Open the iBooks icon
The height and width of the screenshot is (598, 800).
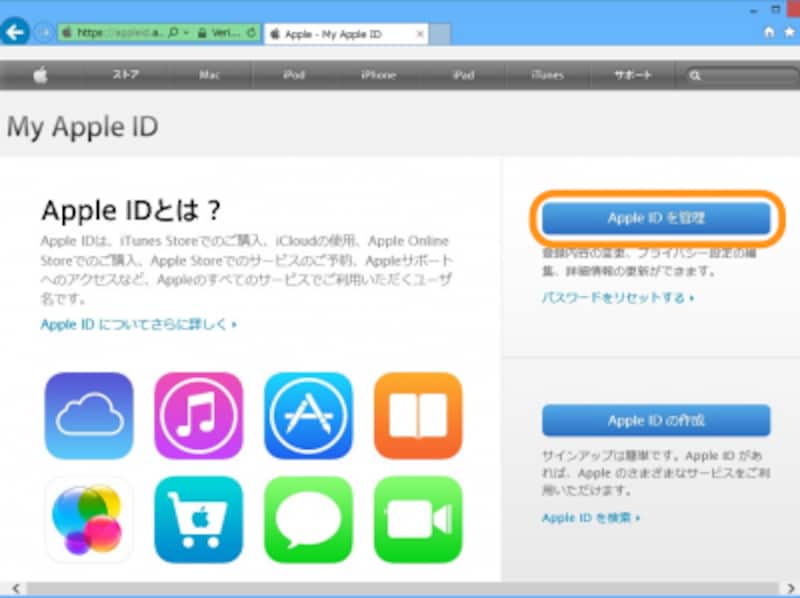click(417, 415)
